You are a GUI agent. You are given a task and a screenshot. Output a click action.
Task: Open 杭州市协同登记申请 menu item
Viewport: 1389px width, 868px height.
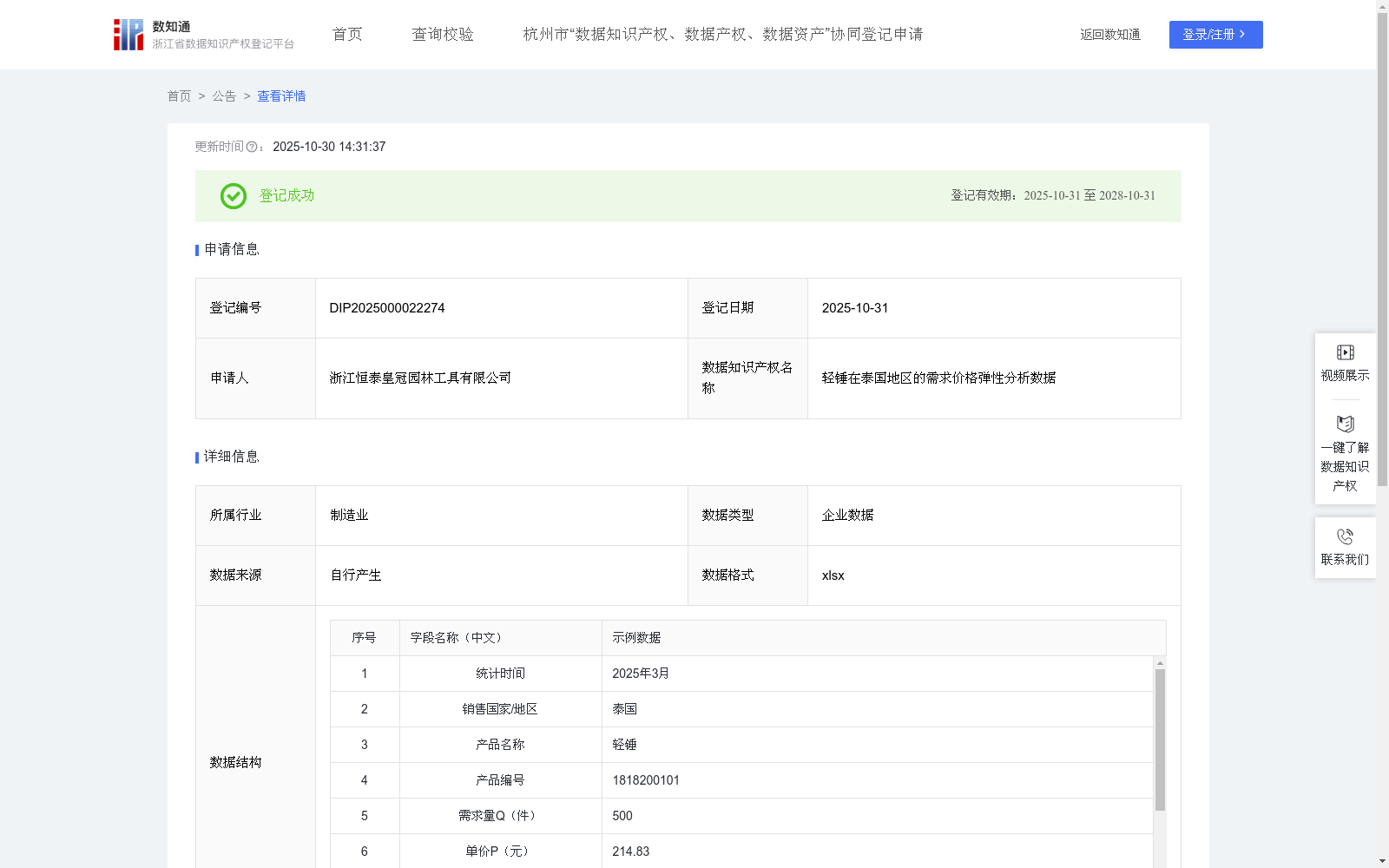click(x=723, y=35)
